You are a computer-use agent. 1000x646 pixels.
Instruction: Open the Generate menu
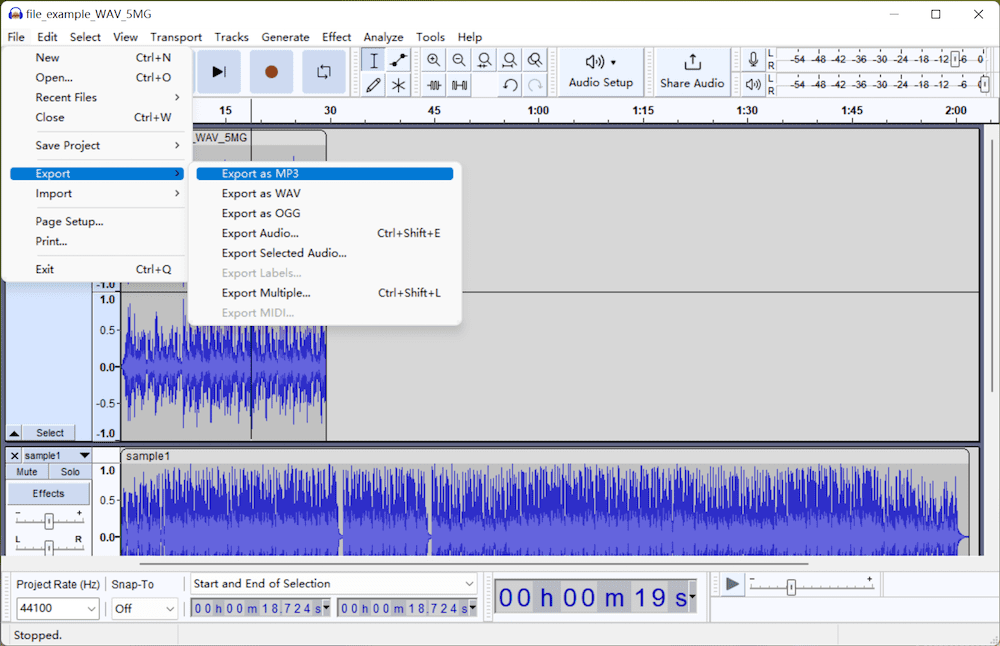[285, 37]
